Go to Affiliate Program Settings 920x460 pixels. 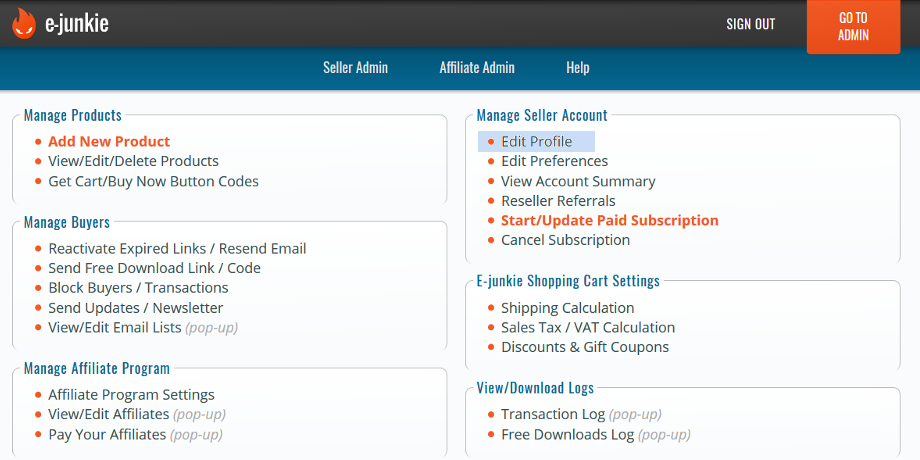pyautogui.click(x=131, y=395)
